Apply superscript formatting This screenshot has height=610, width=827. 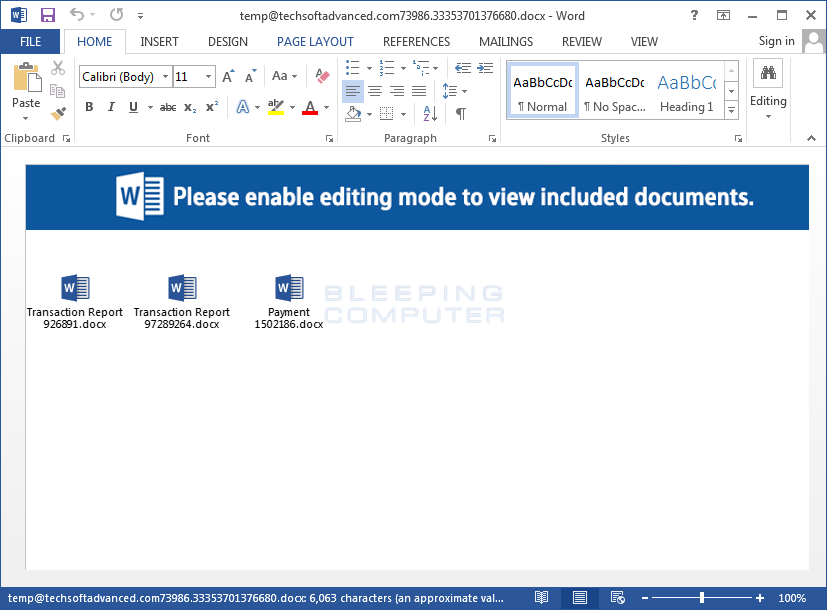[212, 107]
